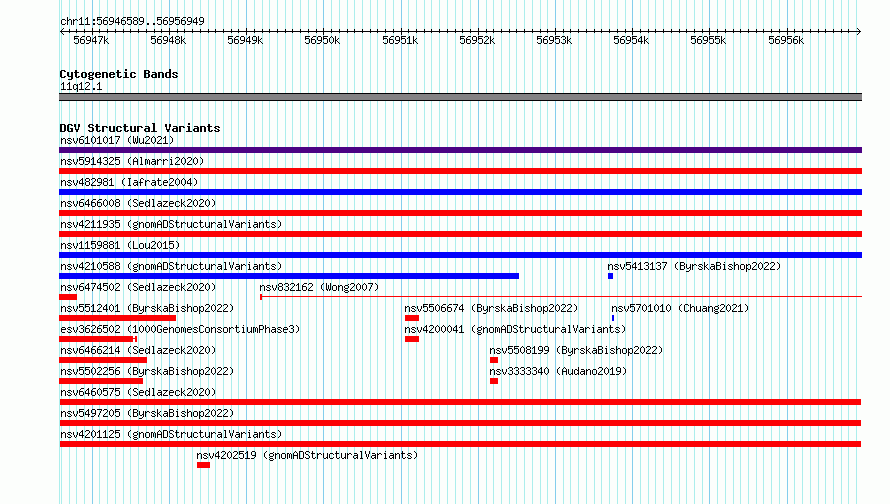Click the 56950k ruler position

[322, 40]
